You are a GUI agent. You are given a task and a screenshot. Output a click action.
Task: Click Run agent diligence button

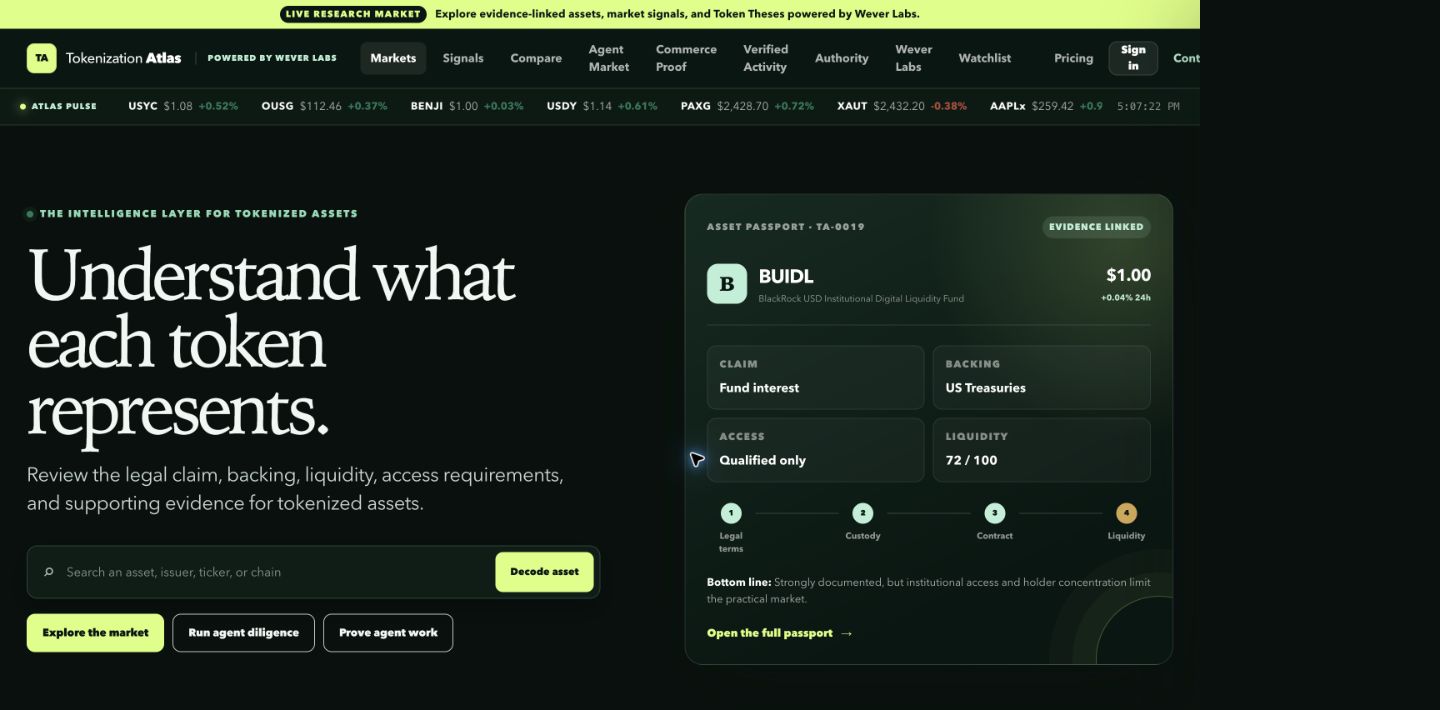243,633
